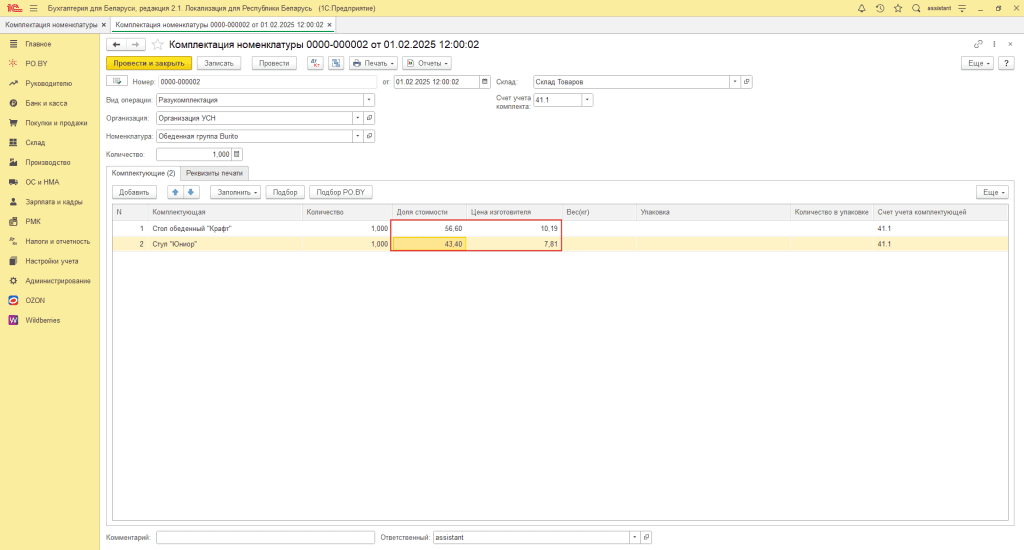1024x550 pixels.
Task: Open Склад section in sidebar
Action: pos(35,142)
